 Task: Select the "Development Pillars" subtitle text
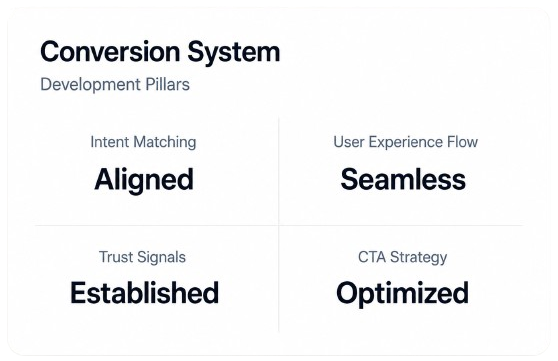(x=115, y=85)
